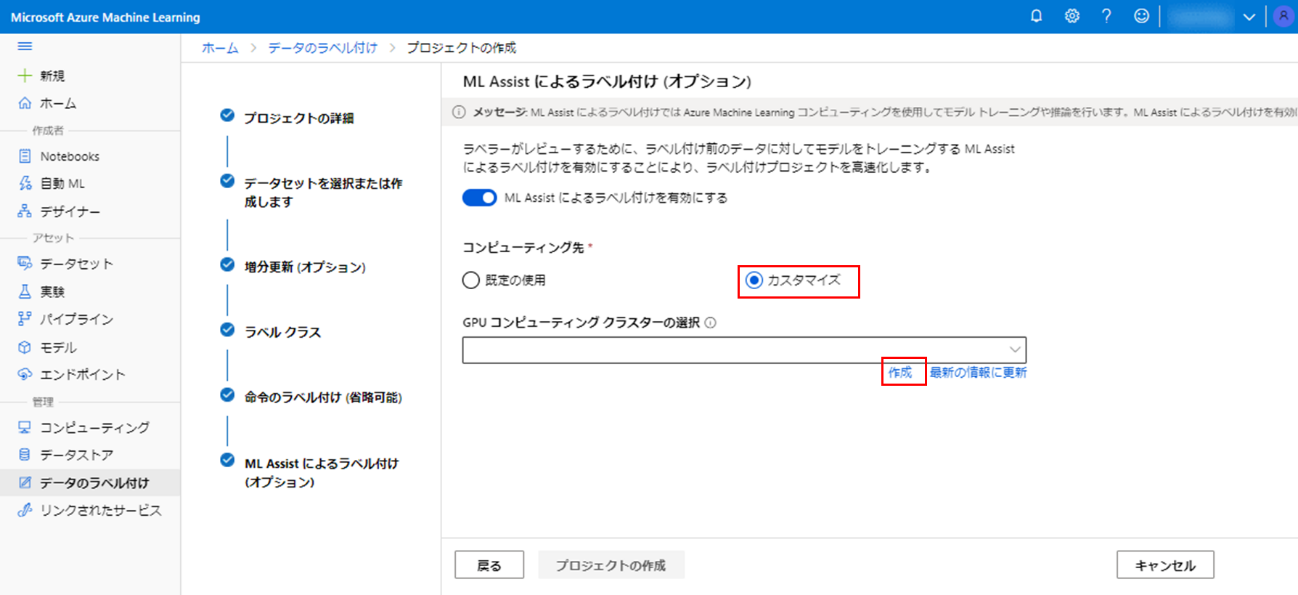Click the データのラベル付け pencil icon
Viewport: 1298px width, 595px height.
point(25,483)
